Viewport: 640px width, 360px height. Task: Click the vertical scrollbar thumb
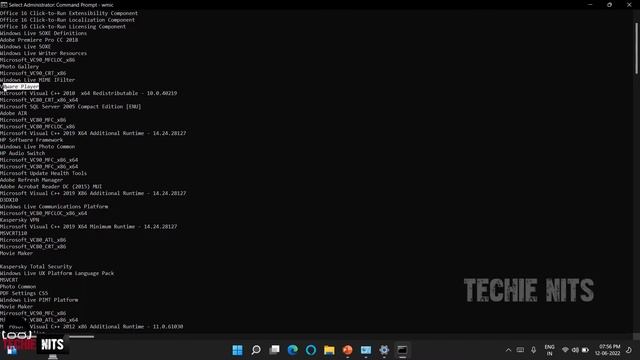click(636, 48)
